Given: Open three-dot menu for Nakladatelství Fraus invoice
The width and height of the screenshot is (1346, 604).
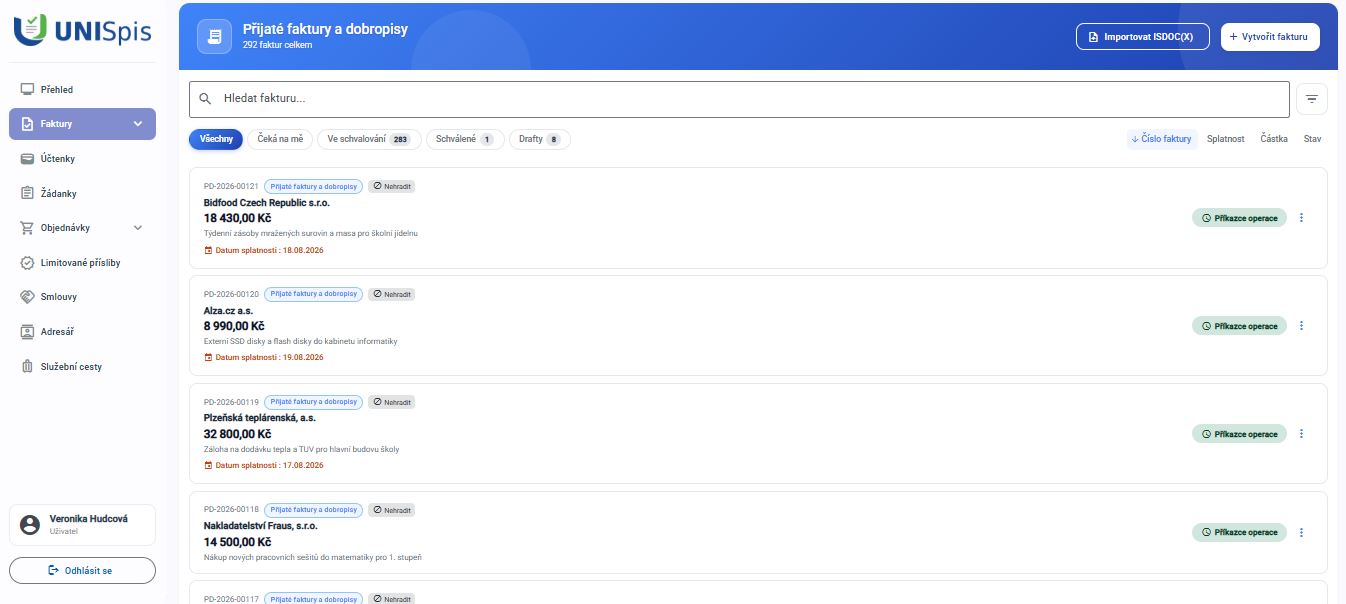Looking at the screenshot, I should 1301,532.
